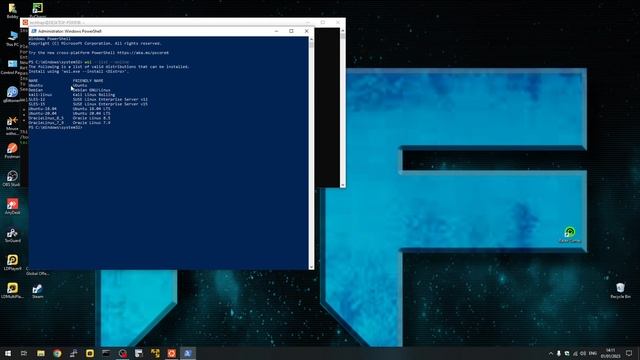
Task: Launch Google Chrome from the taskbar
Action: coord(57,353)
